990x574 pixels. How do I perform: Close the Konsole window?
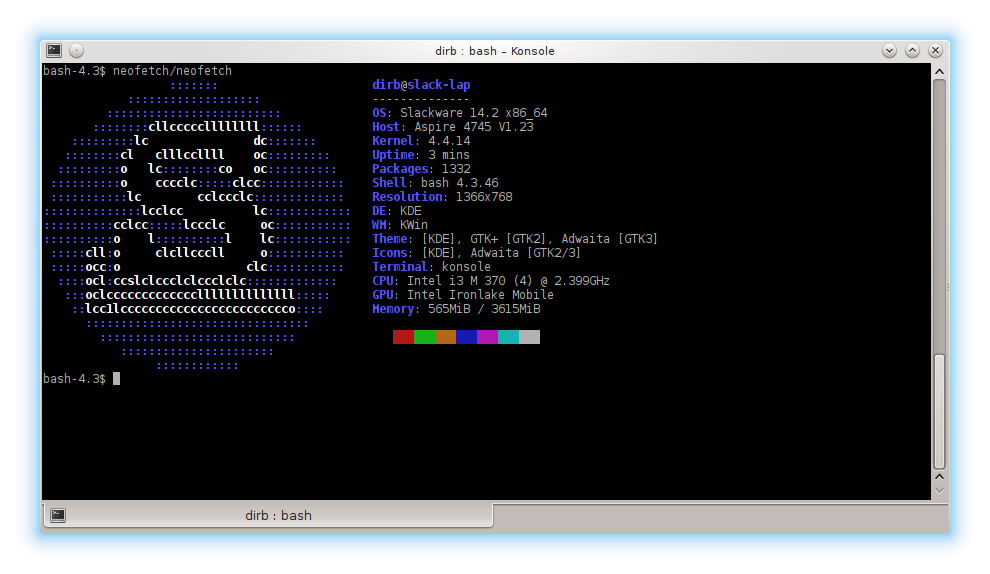coord(936,50)
